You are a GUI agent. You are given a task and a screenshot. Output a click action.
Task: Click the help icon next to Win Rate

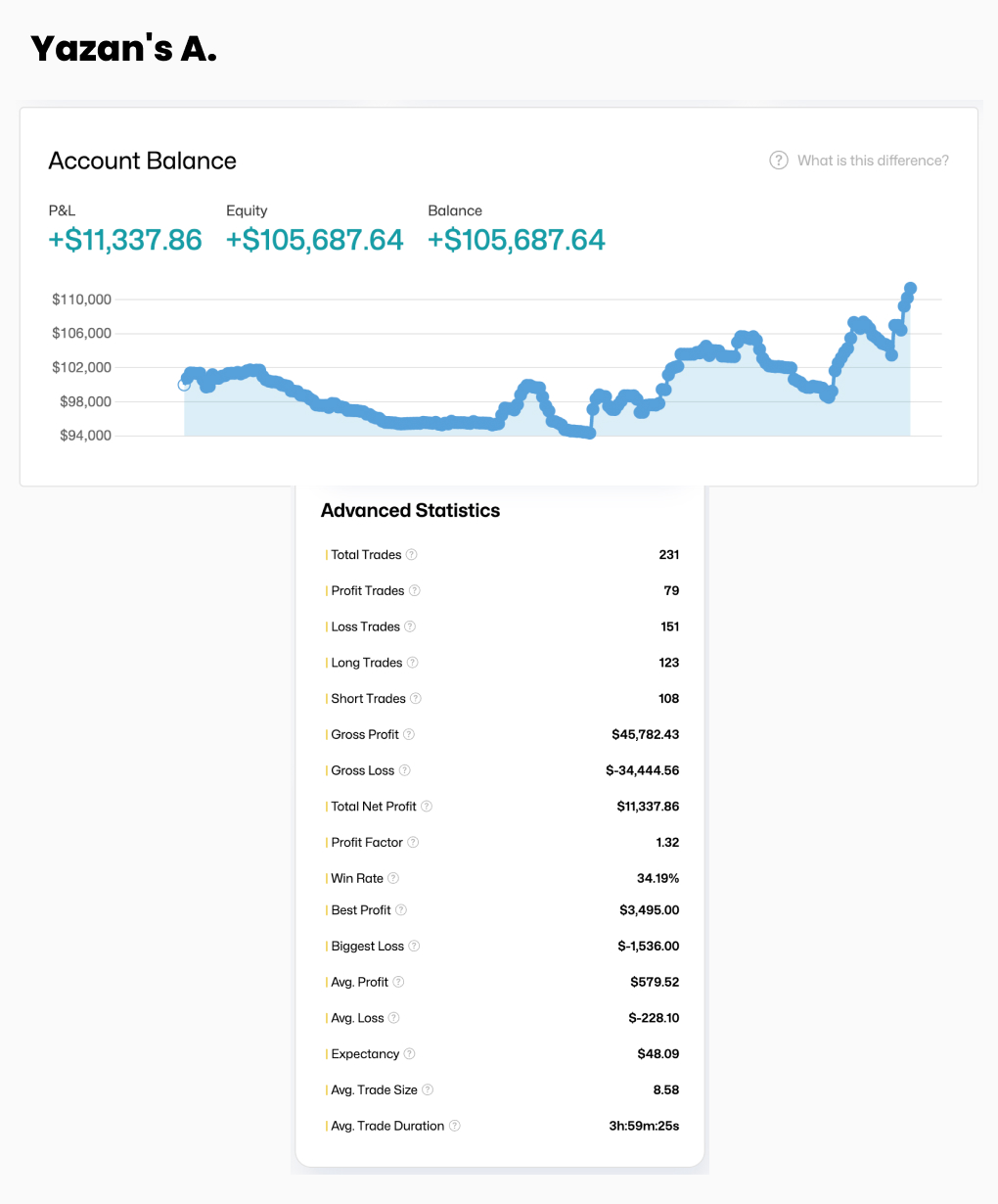click(x=393, y=879)
